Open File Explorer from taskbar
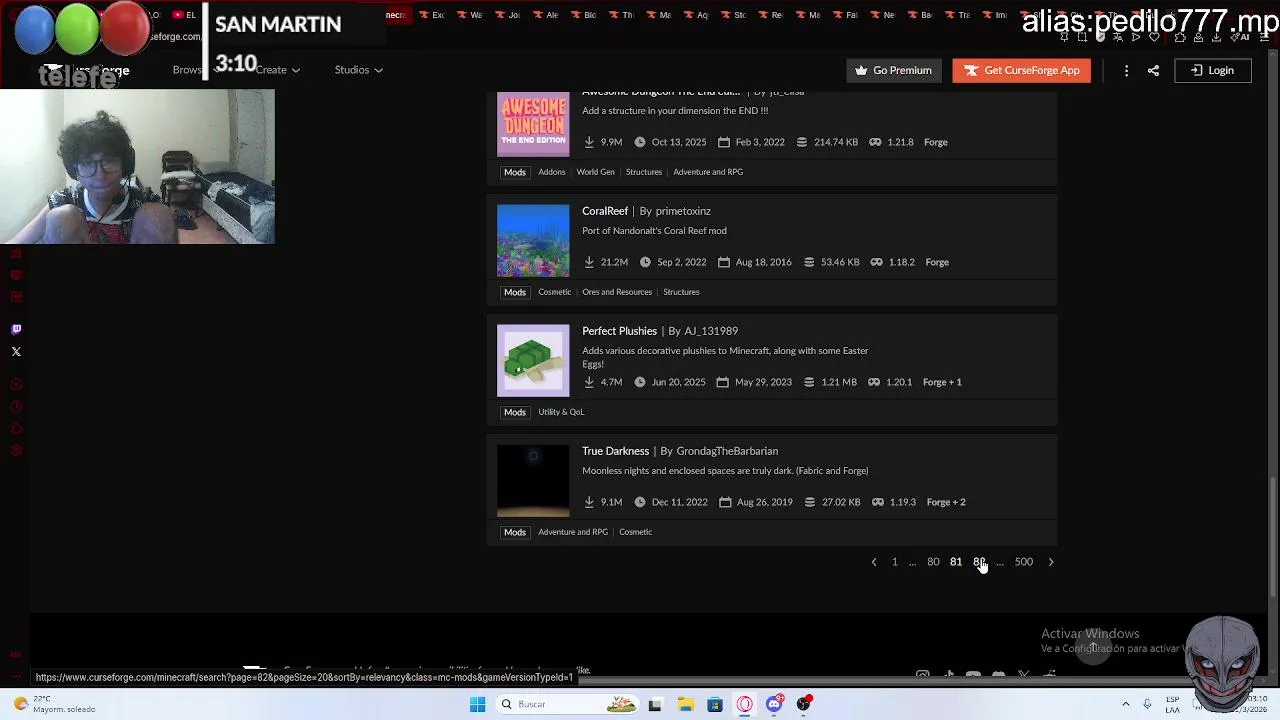The height and width of the screenshot is (720, 1280). click(x=685, y=704)
